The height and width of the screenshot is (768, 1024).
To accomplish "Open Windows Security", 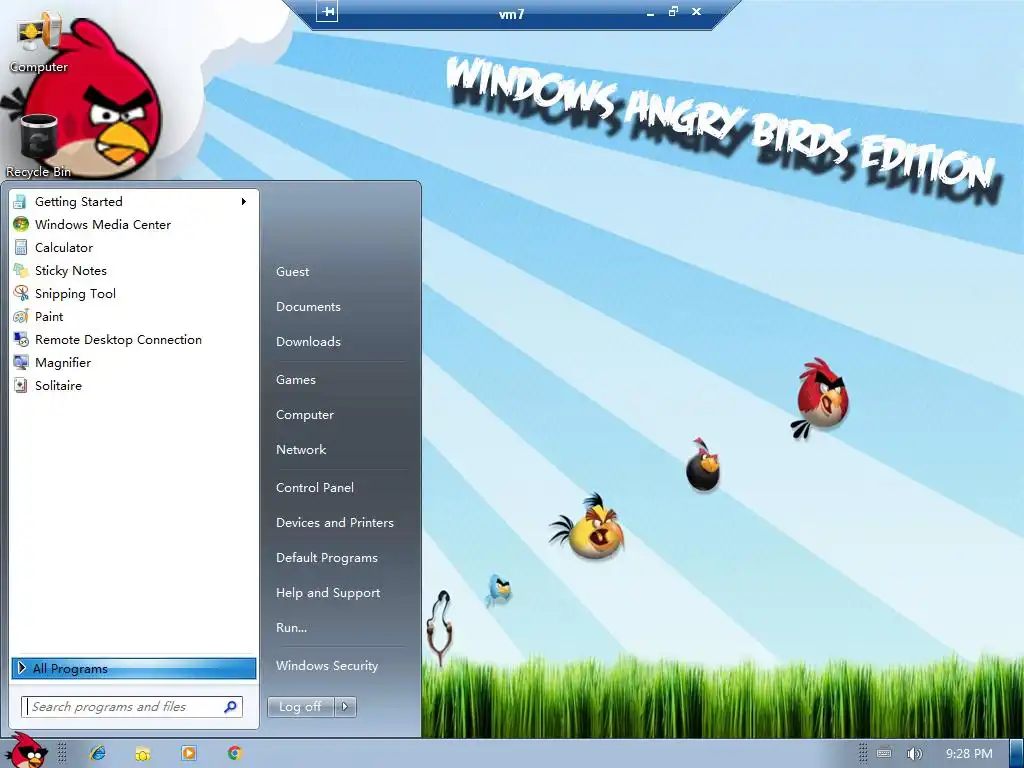I will click(x=327, y=665).
